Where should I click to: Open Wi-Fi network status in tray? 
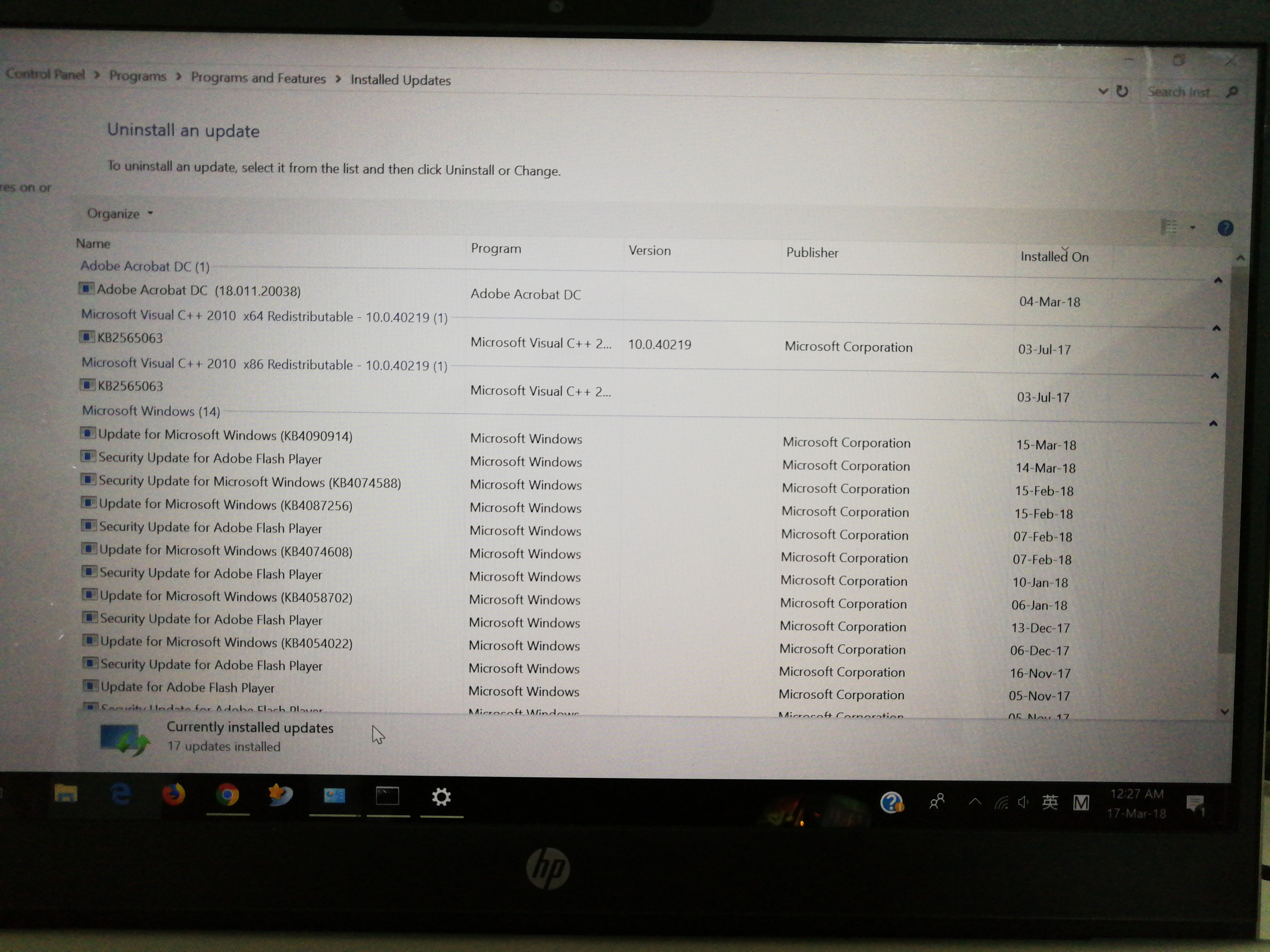(1001, 802)
